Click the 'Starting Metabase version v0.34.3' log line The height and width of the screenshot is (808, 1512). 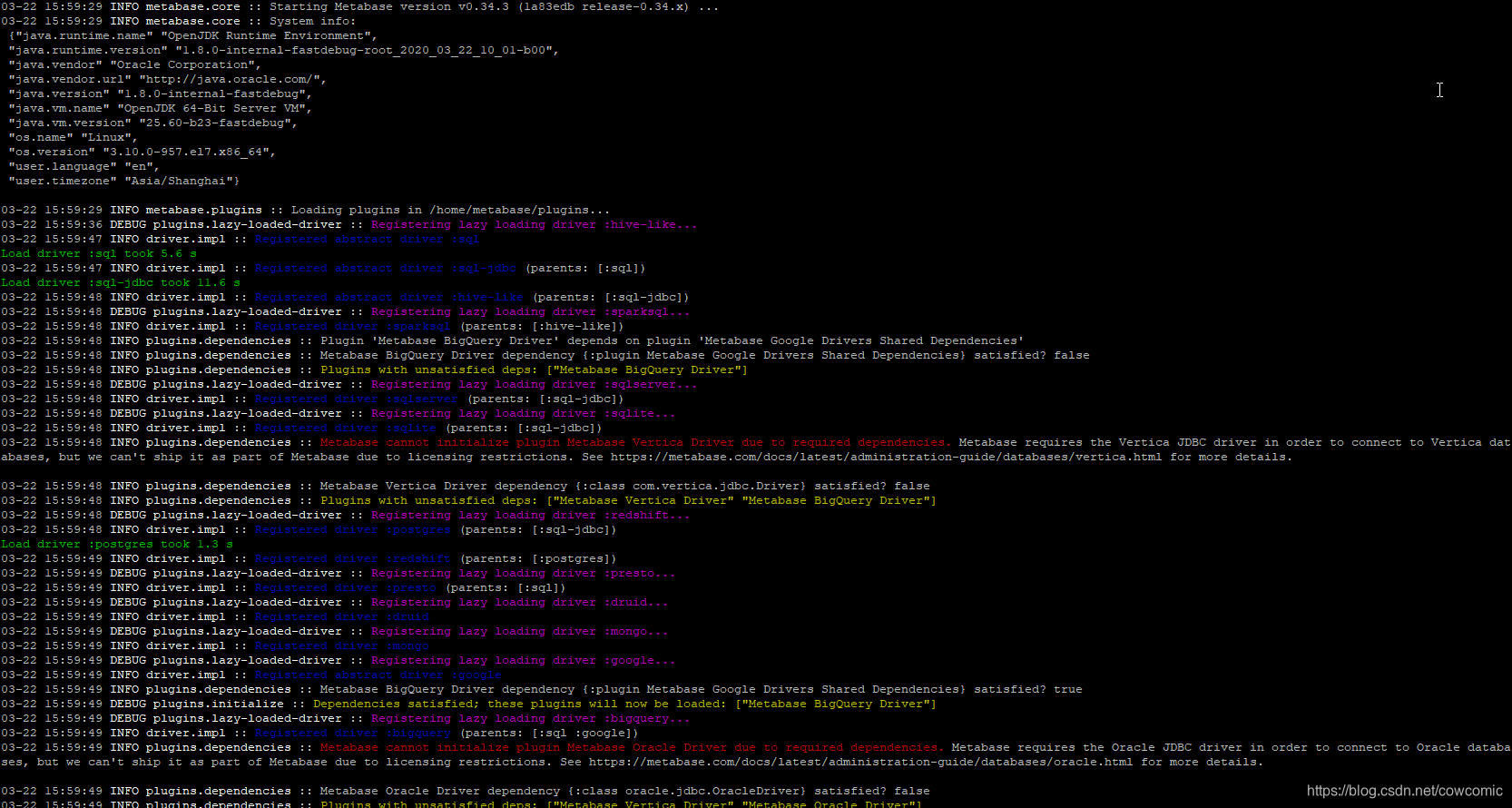pyautogui.click(x=359, y=6)
